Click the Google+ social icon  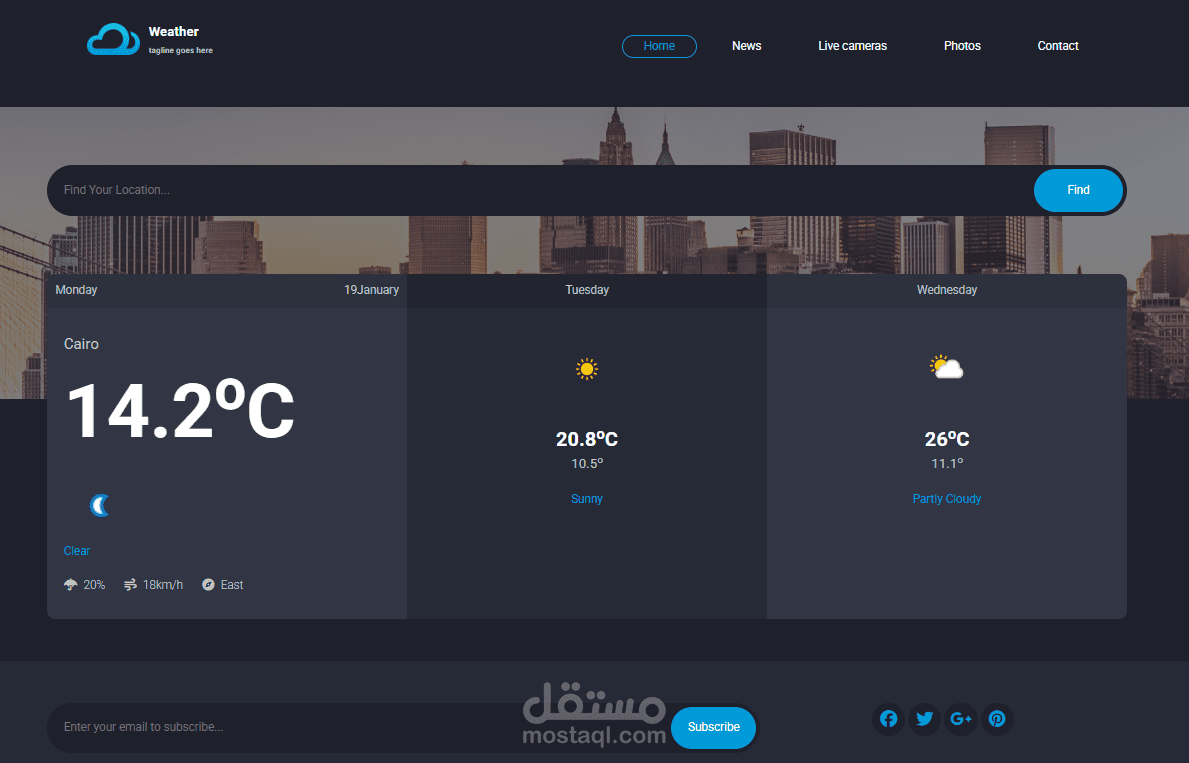pyautogui.click(x=961, y=719)
